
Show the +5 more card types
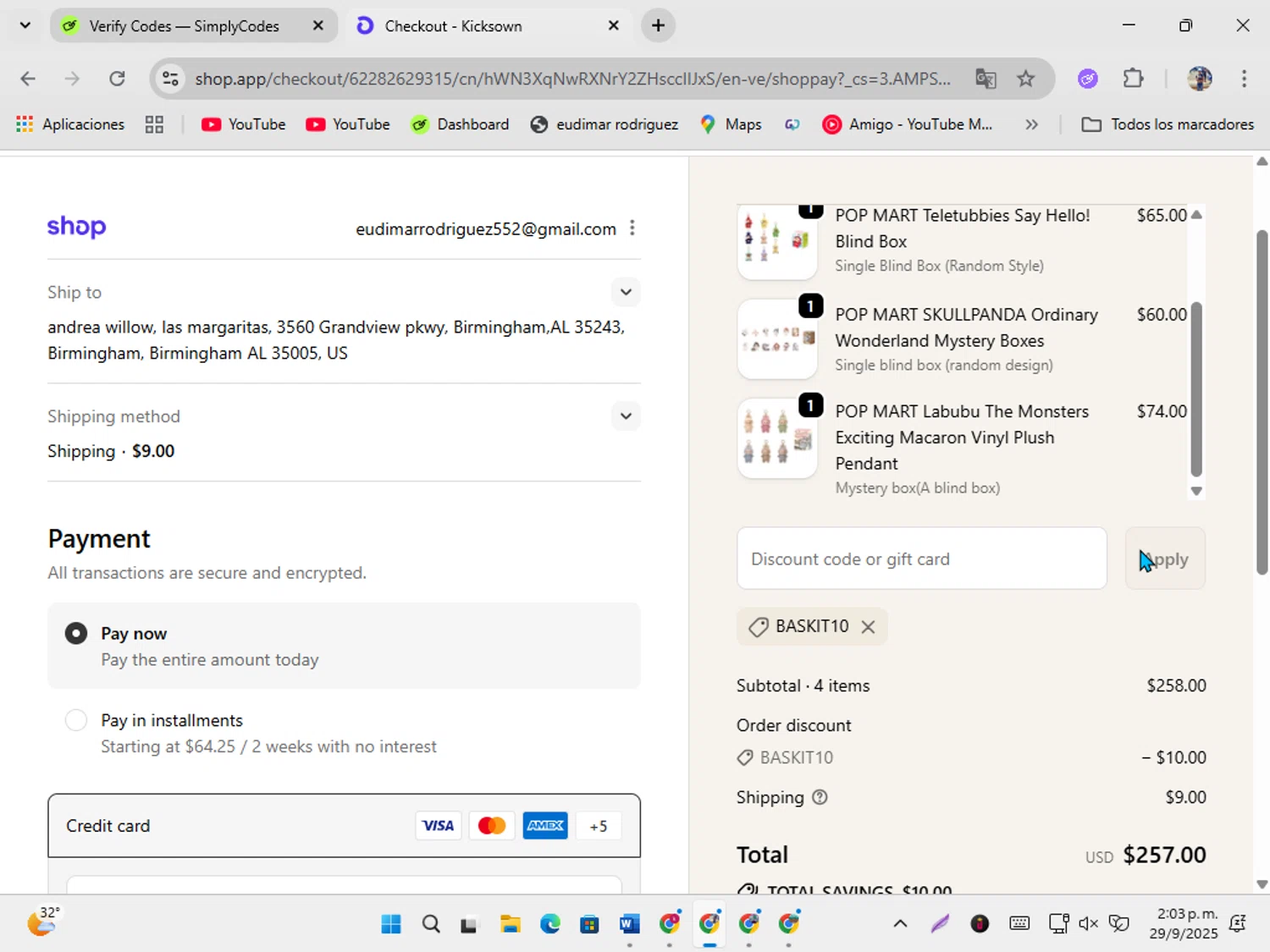pos(599,826)
